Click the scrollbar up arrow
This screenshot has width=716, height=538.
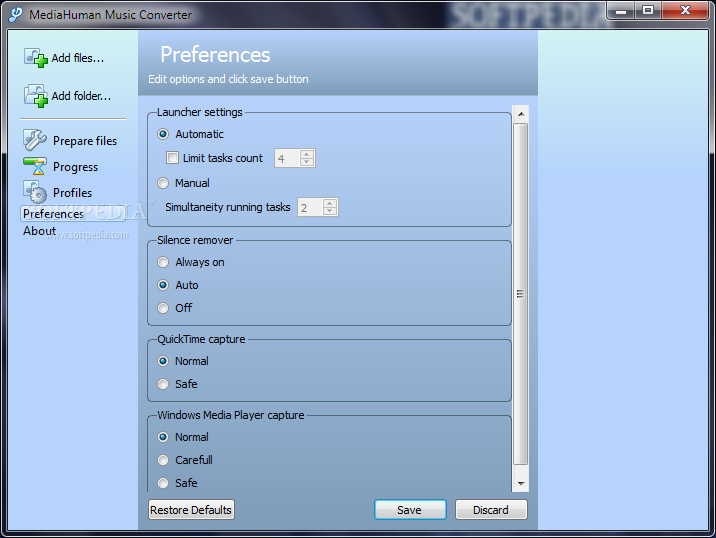521,114
